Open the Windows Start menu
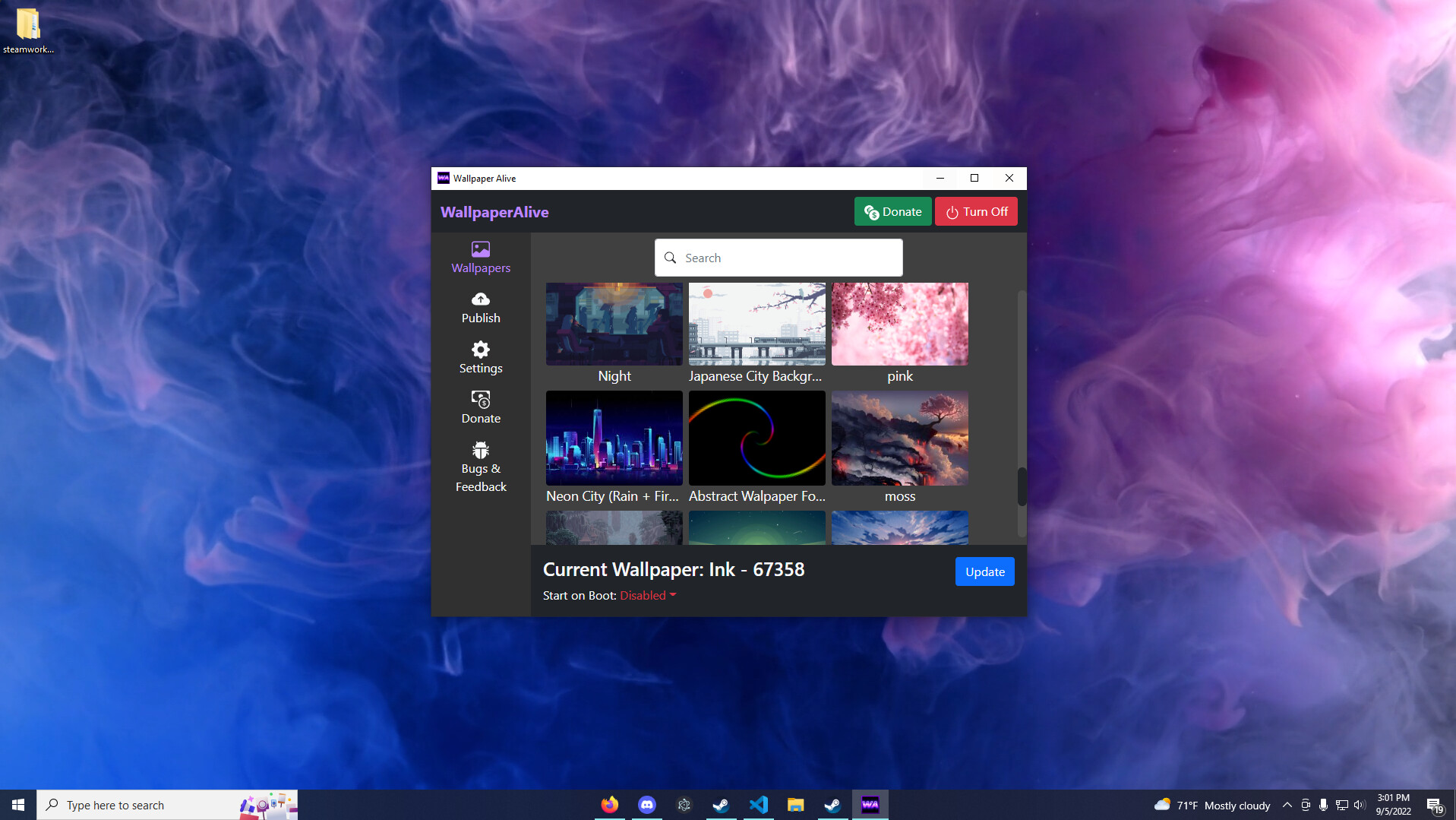The width and height of the screenshot is (1456, 820). pos(17,804)
